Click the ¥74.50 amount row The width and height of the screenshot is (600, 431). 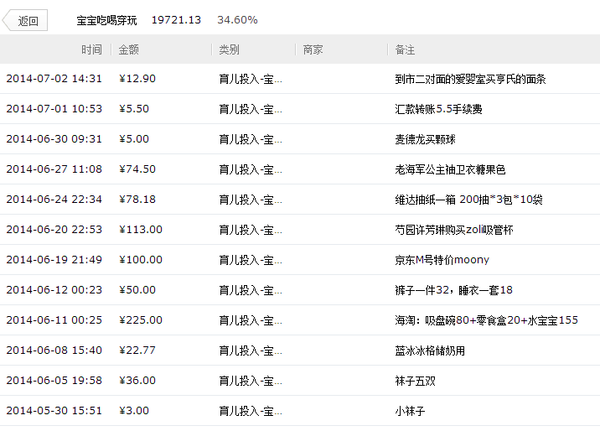point(300,169)
